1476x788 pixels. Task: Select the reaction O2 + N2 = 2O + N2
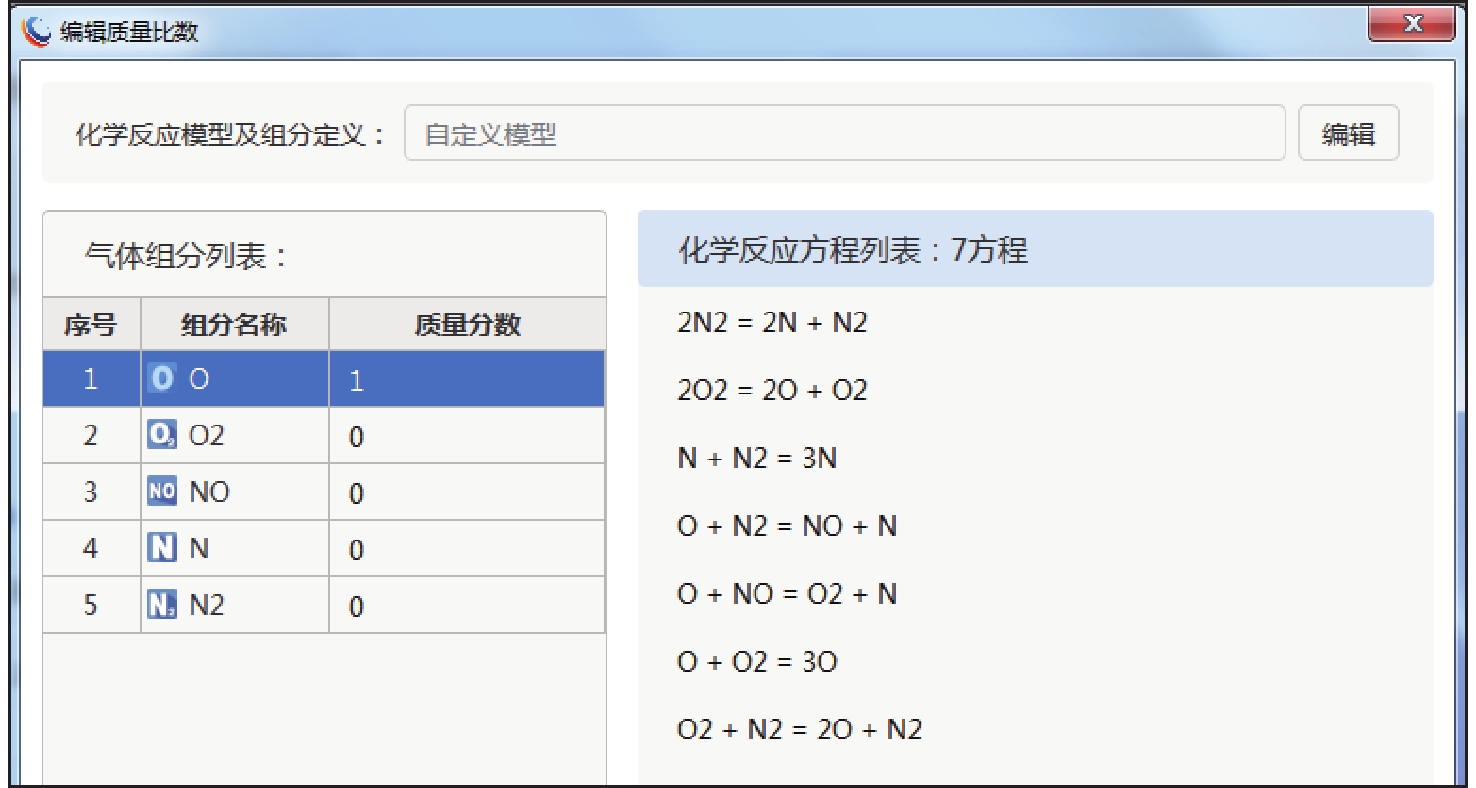[799, 729]
